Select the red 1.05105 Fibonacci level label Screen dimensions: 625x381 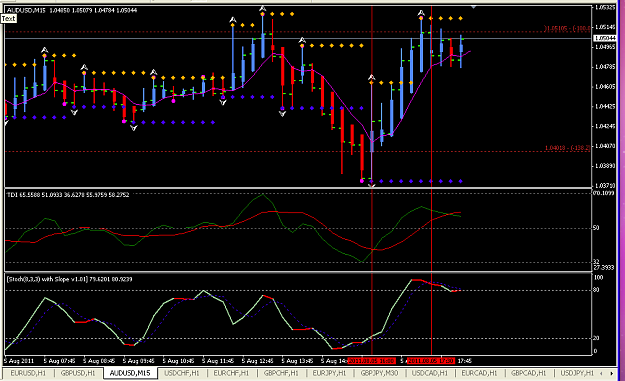pos(567,28)
